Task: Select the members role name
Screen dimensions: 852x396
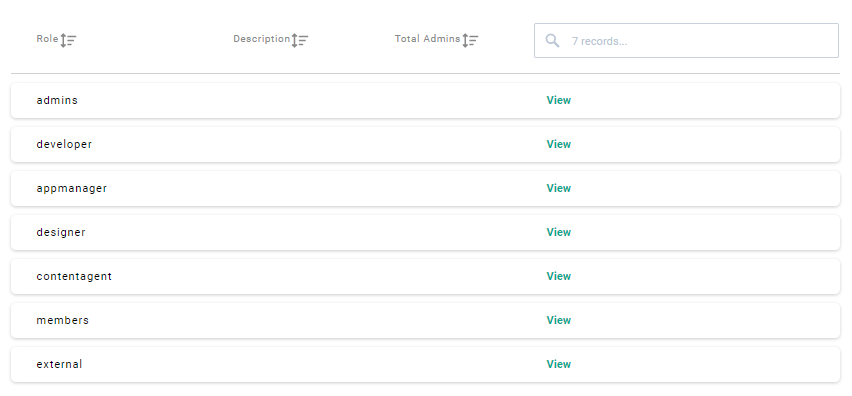Action: (62, 320)
